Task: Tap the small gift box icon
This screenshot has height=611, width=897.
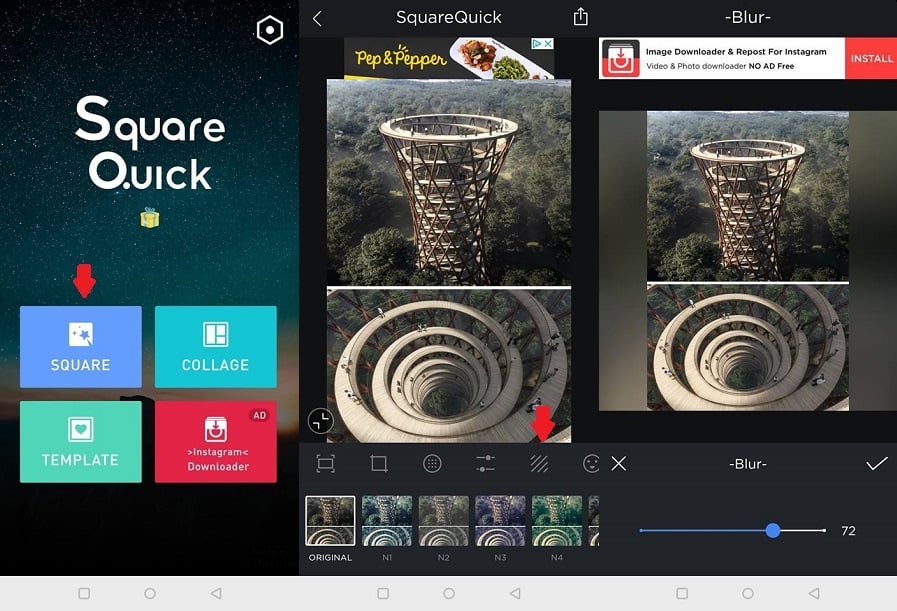Action: [x=150, y=218]
